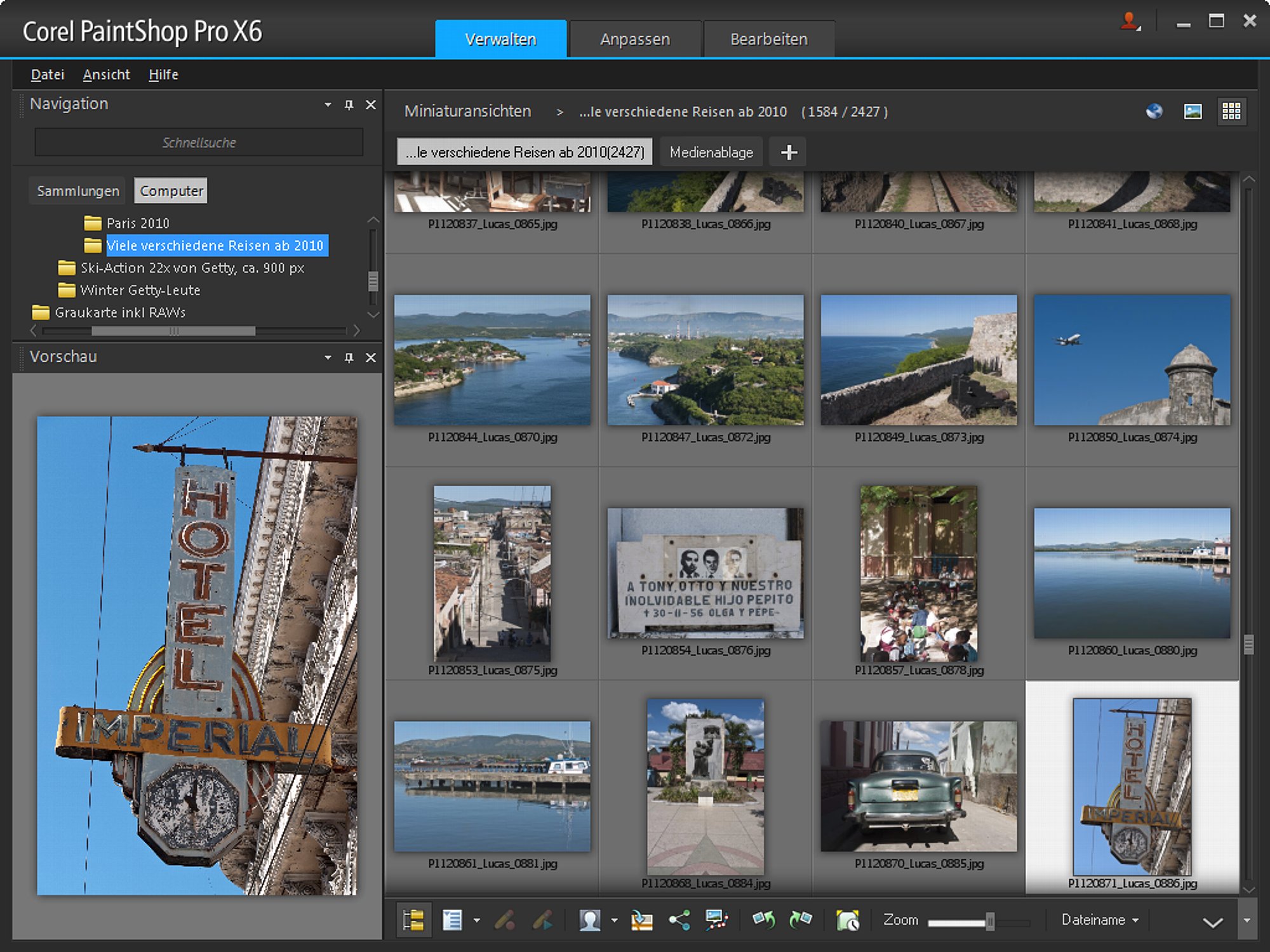Click the capture editing brush icon
Viewport: 1270px width, 952px height.
pos(505,920)
